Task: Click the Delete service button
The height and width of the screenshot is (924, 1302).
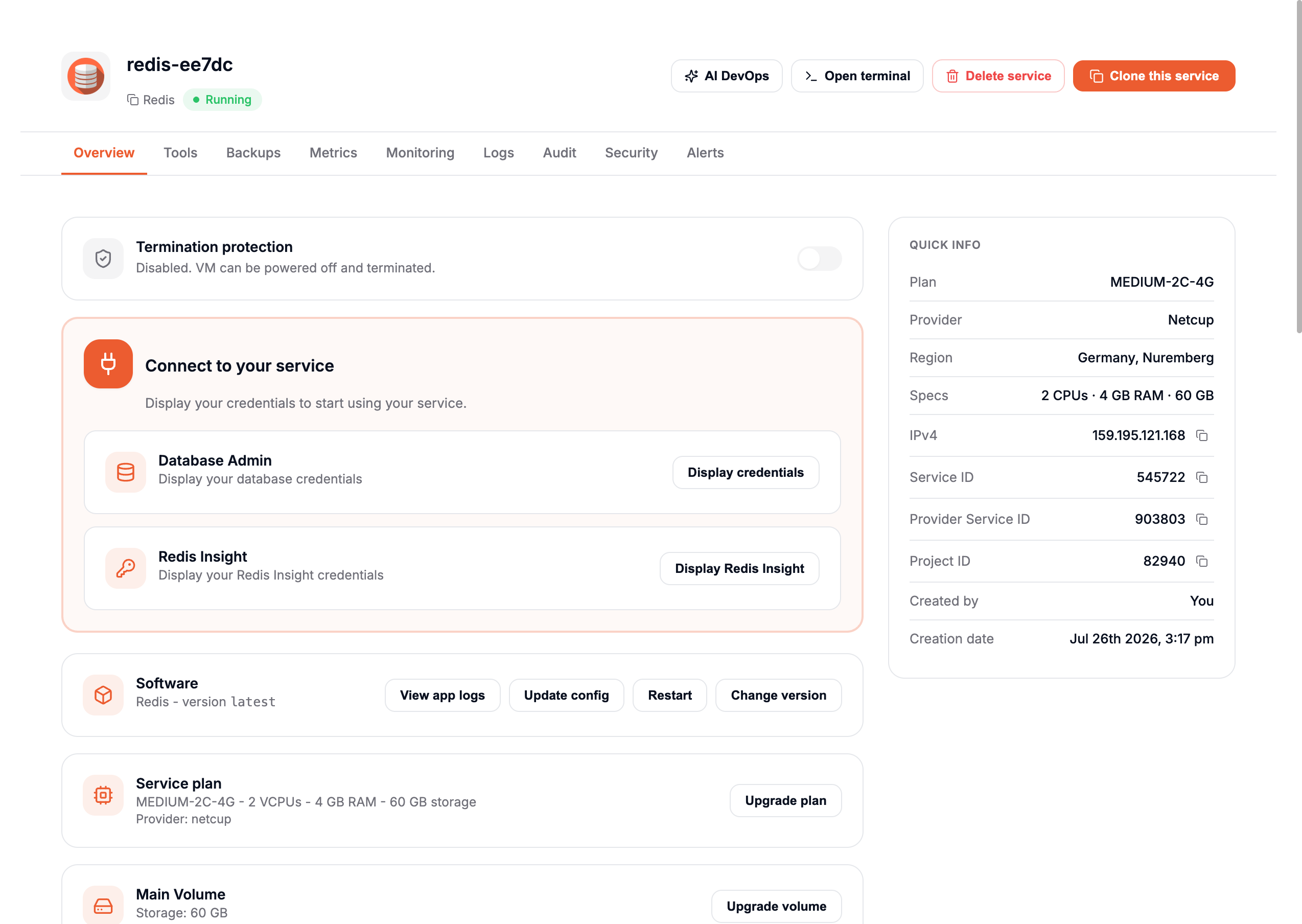Action: point(998,76)
